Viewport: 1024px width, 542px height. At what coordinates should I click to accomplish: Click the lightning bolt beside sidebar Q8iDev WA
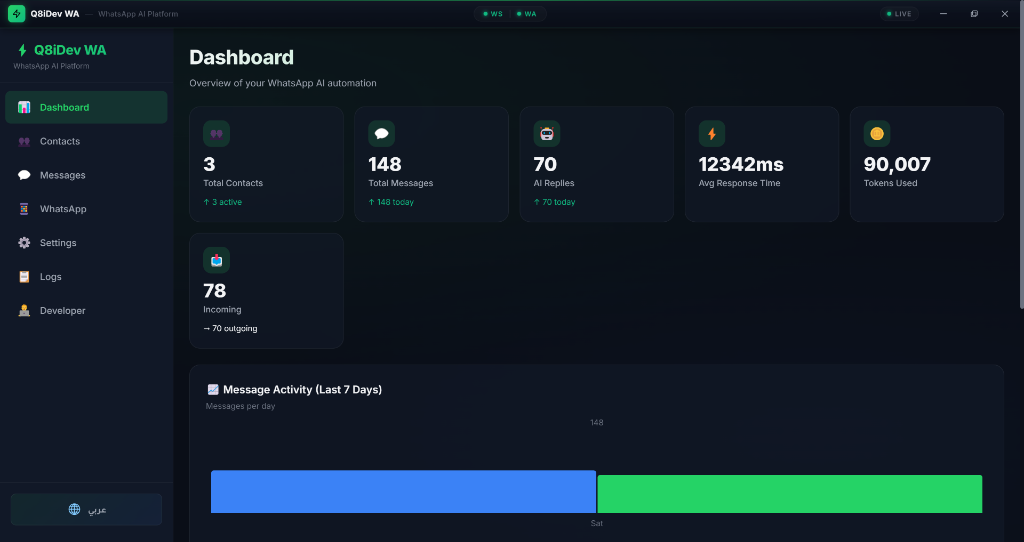click(x=22, y=50)
